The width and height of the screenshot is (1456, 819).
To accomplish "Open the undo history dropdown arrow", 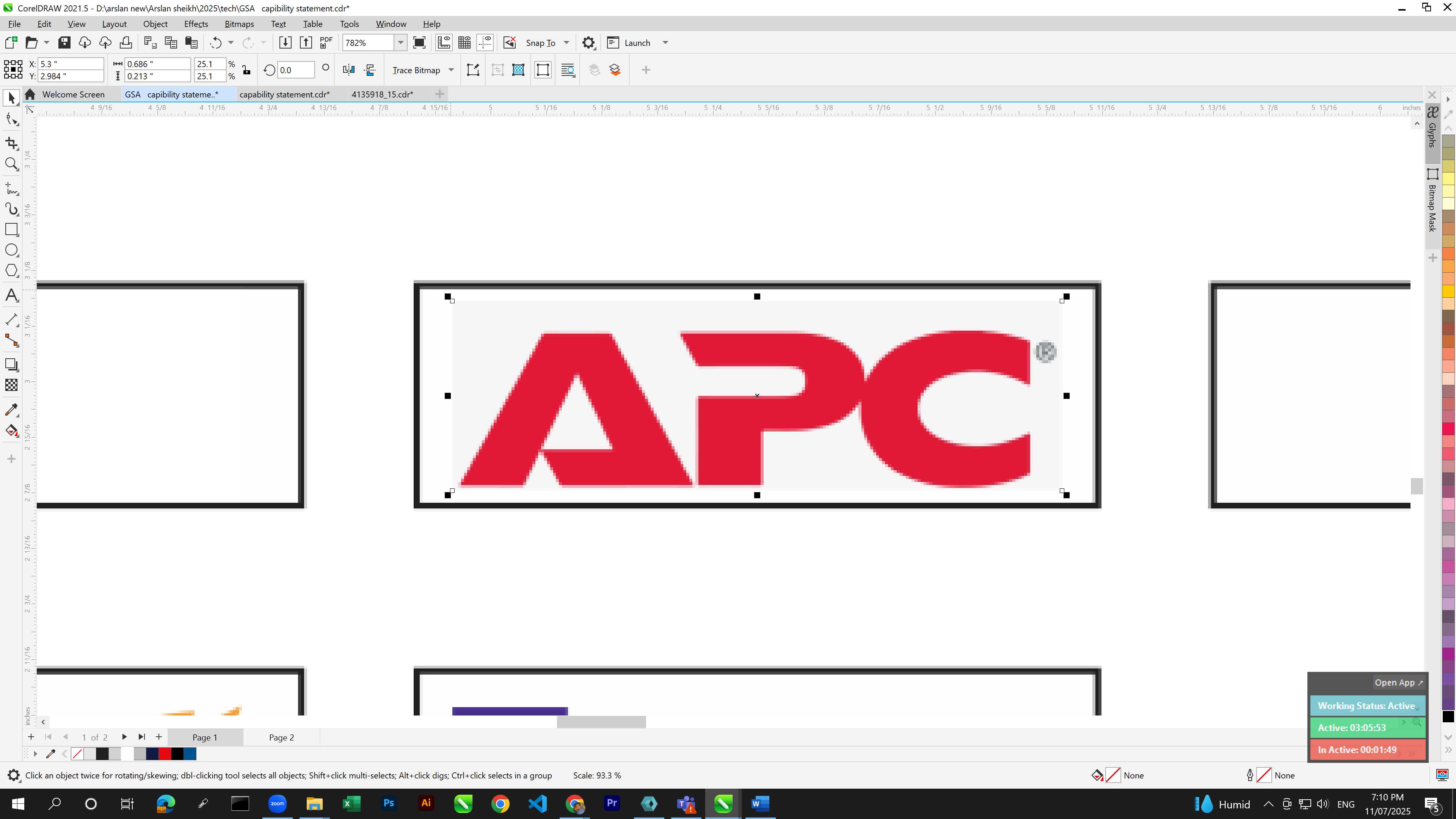I will coord(231,43).
